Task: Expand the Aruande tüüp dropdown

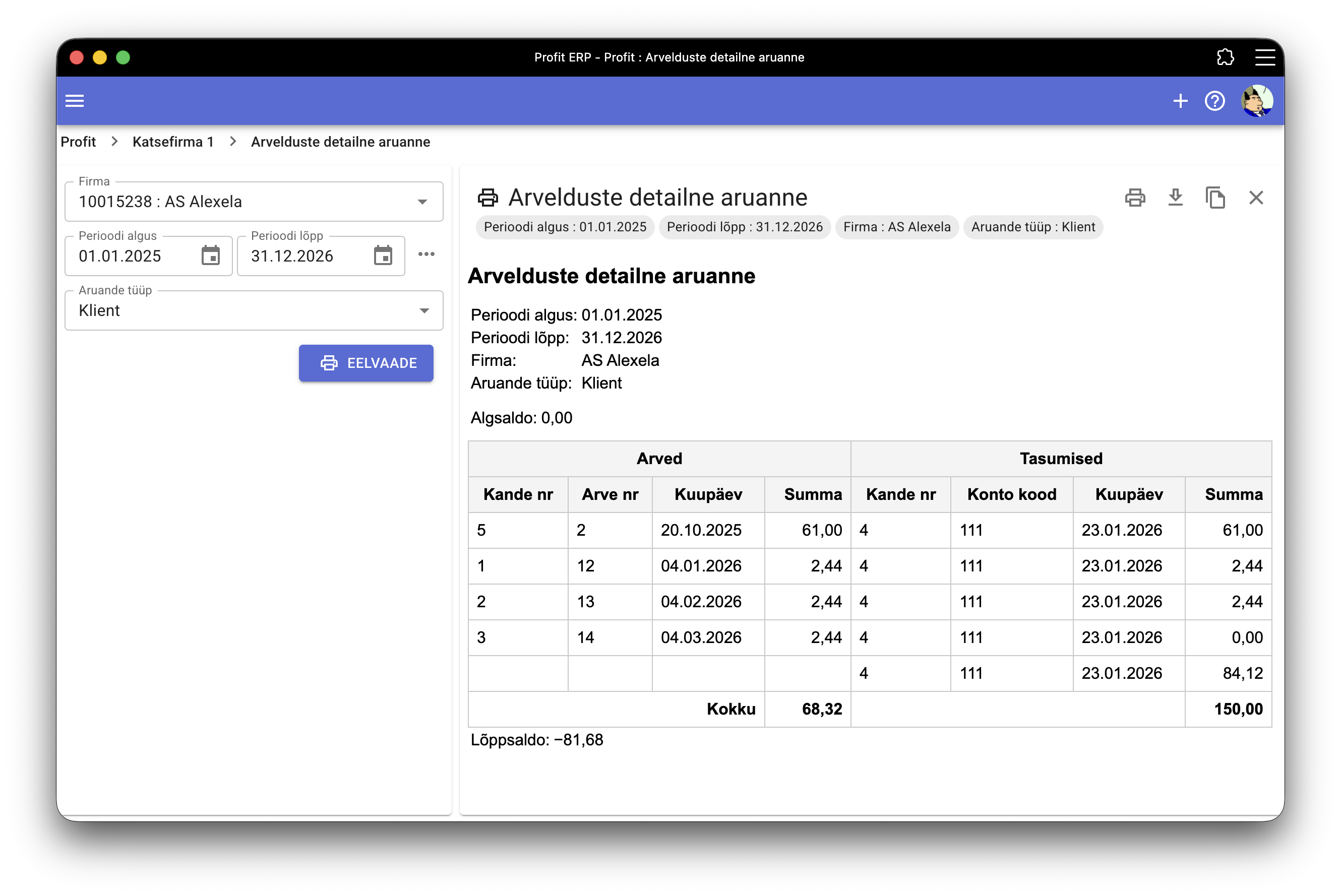Action: 423,310
